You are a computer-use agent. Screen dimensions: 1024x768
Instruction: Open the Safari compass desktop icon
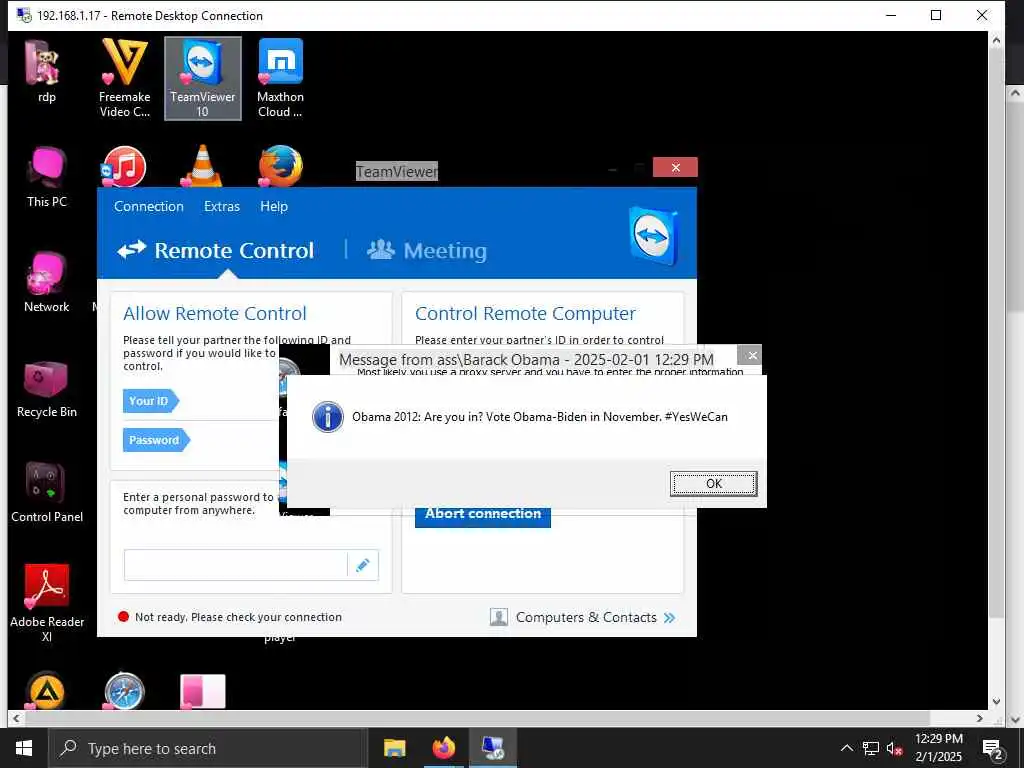click(x=124, y=691)
